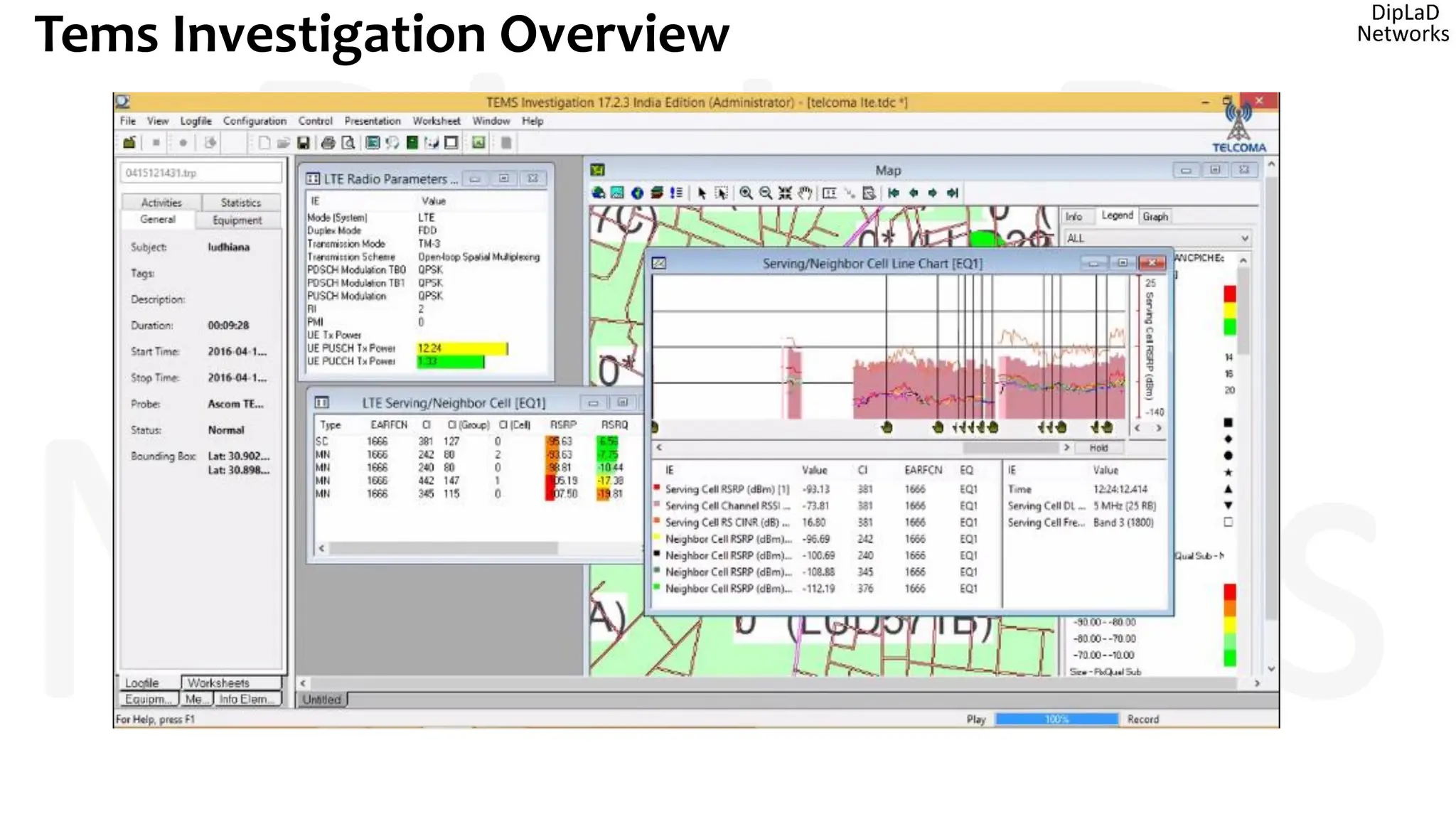Image resolution: width=1456 pixels, height=819 pixels.
Task: Select the Pan hand tool in Map toolbar
Action: pos(805,193)
